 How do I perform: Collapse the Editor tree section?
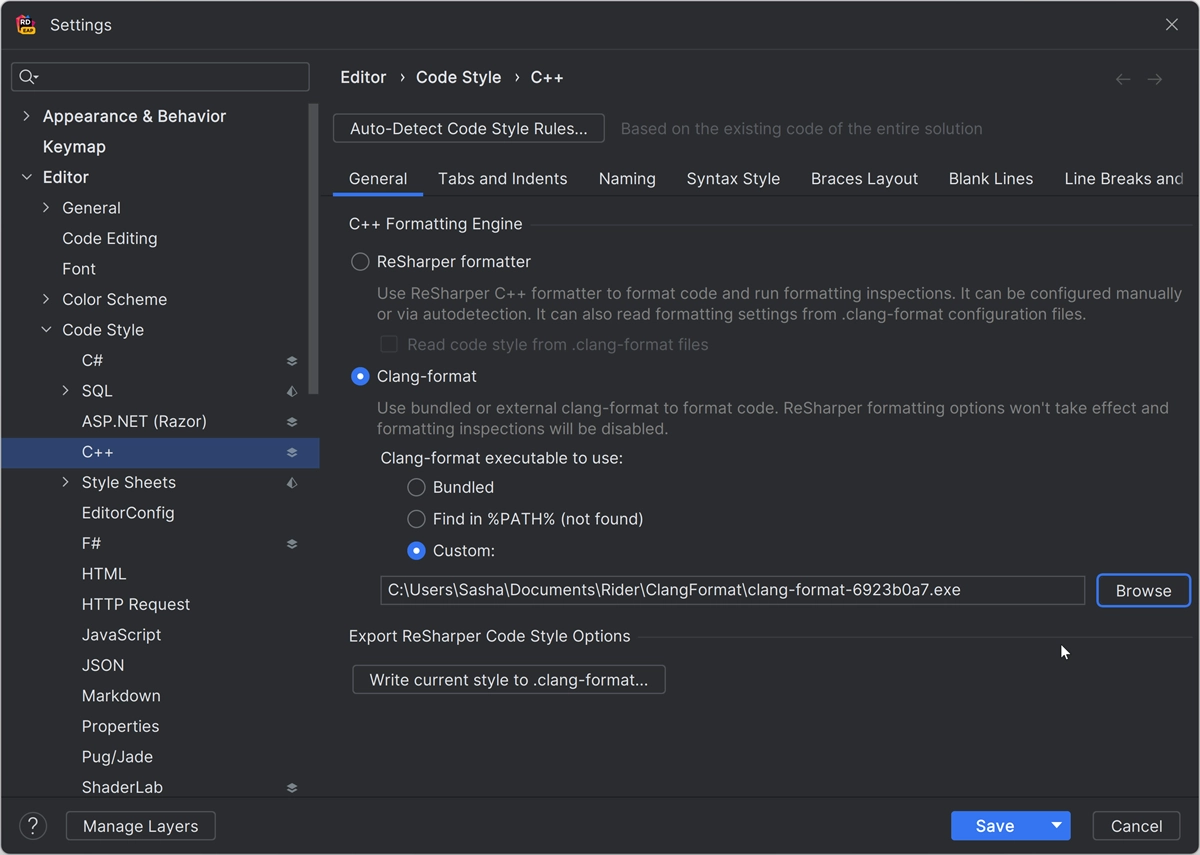coord(26,177)
